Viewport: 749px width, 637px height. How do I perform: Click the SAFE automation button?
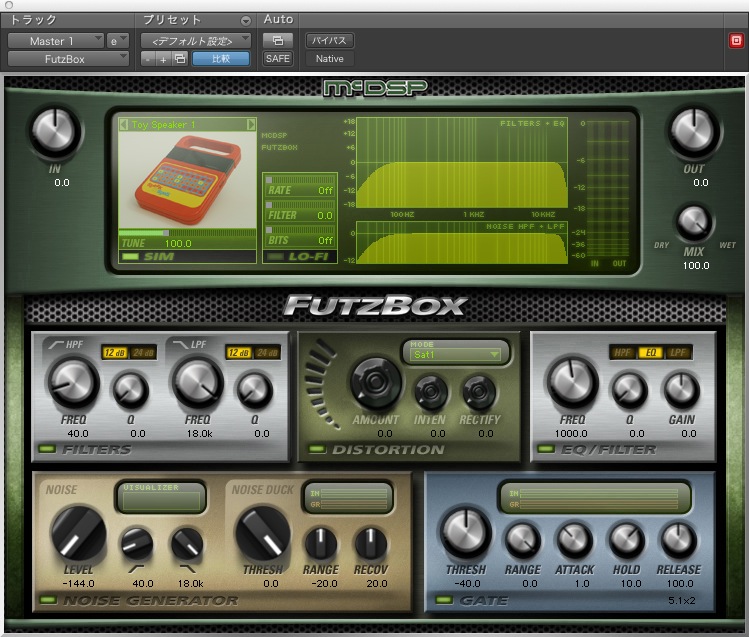point(278,59)
